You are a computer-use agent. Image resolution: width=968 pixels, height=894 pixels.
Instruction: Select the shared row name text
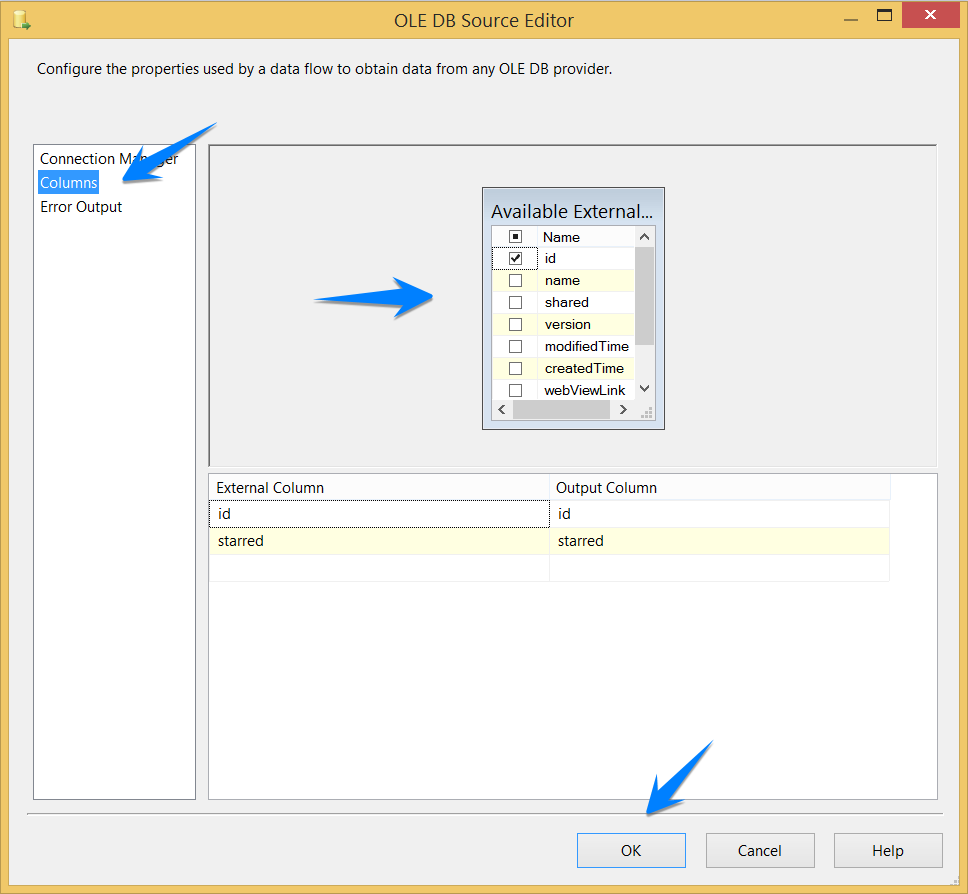[x=567, y=303]
